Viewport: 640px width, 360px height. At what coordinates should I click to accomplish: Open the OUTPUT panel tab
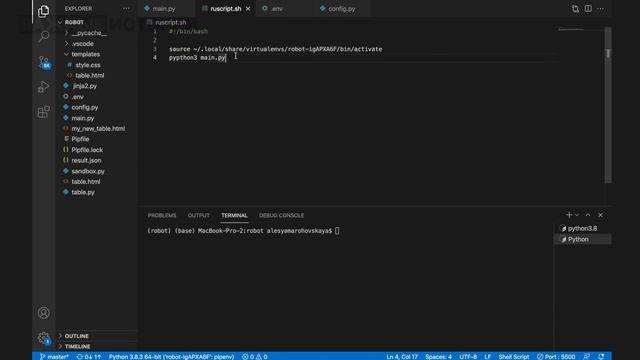pyautogui.click(x=198, y=215)
